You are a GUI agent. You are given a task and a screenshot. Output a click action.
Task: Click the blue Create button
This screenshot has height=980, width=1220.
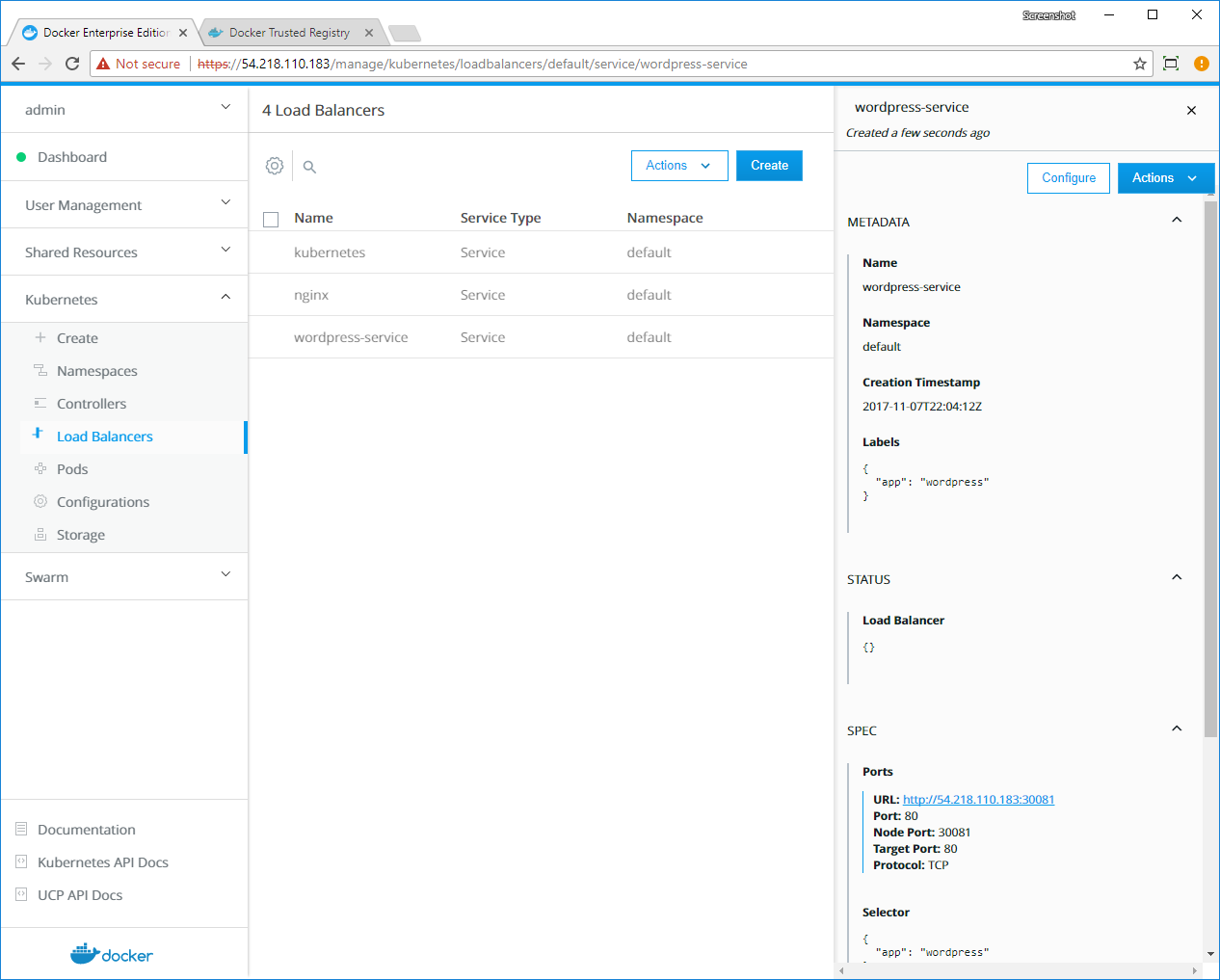click(769, 166)
